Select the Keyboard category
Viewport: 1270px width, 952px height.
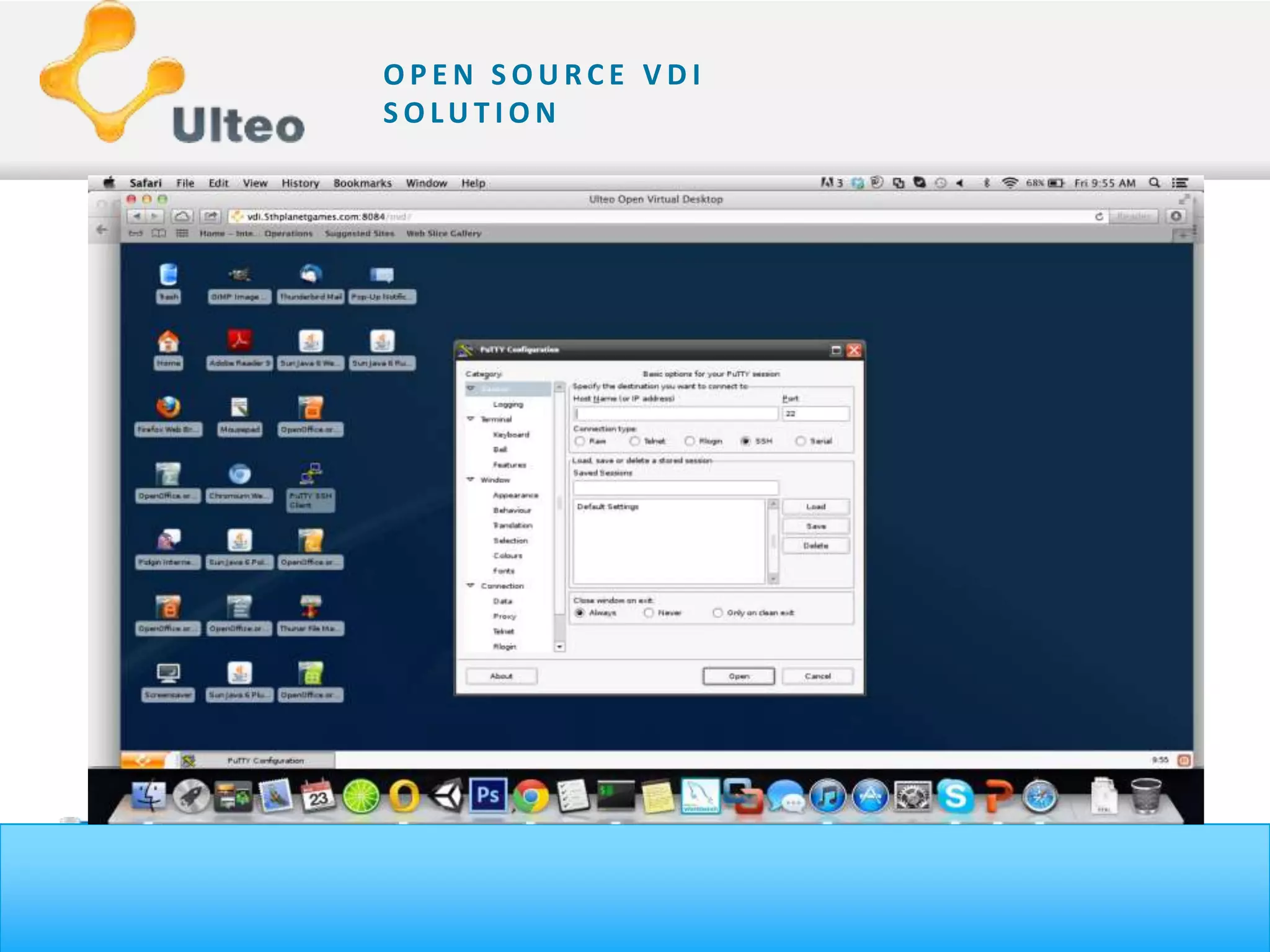tap(511, 434)
